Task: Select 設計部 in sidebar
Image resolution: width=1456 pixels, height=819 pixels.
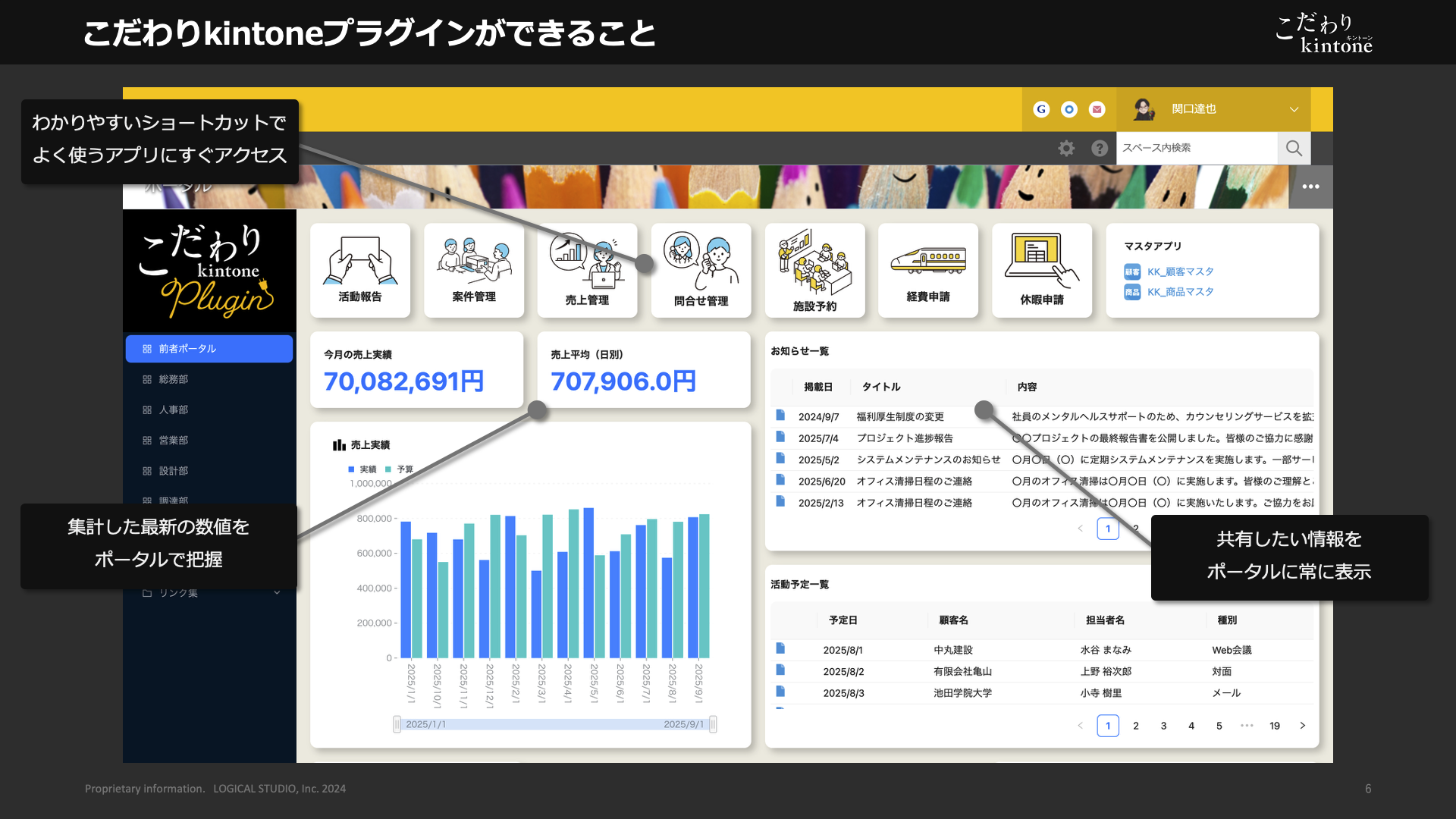Action: 209,471
